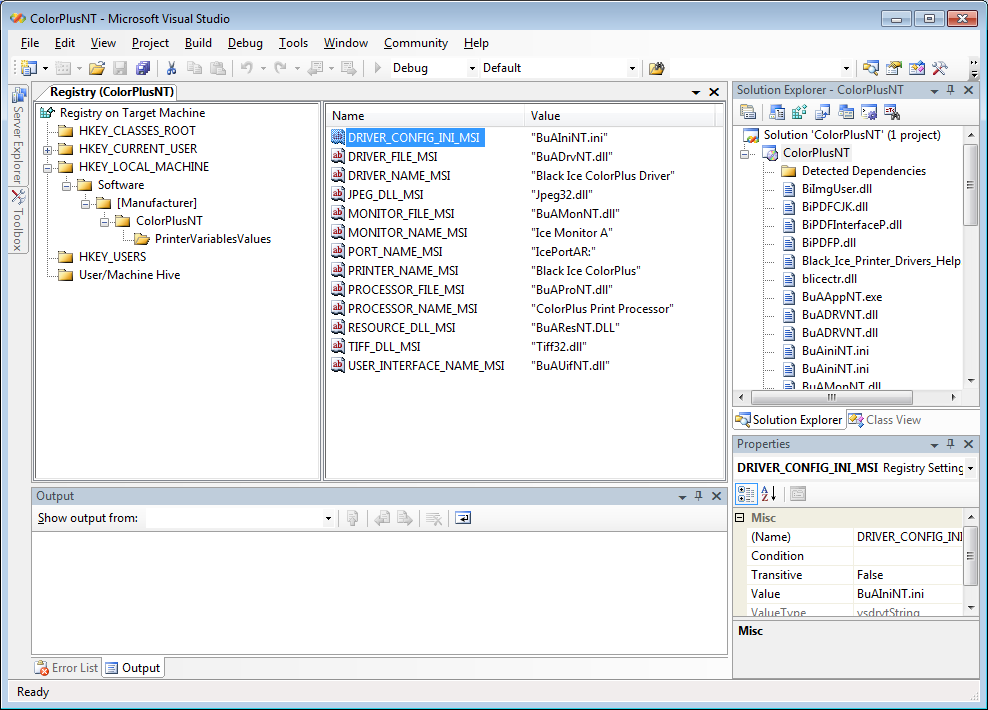Open the User Interface Editor icon
This screenshot has width=988, height=710.
846,113
